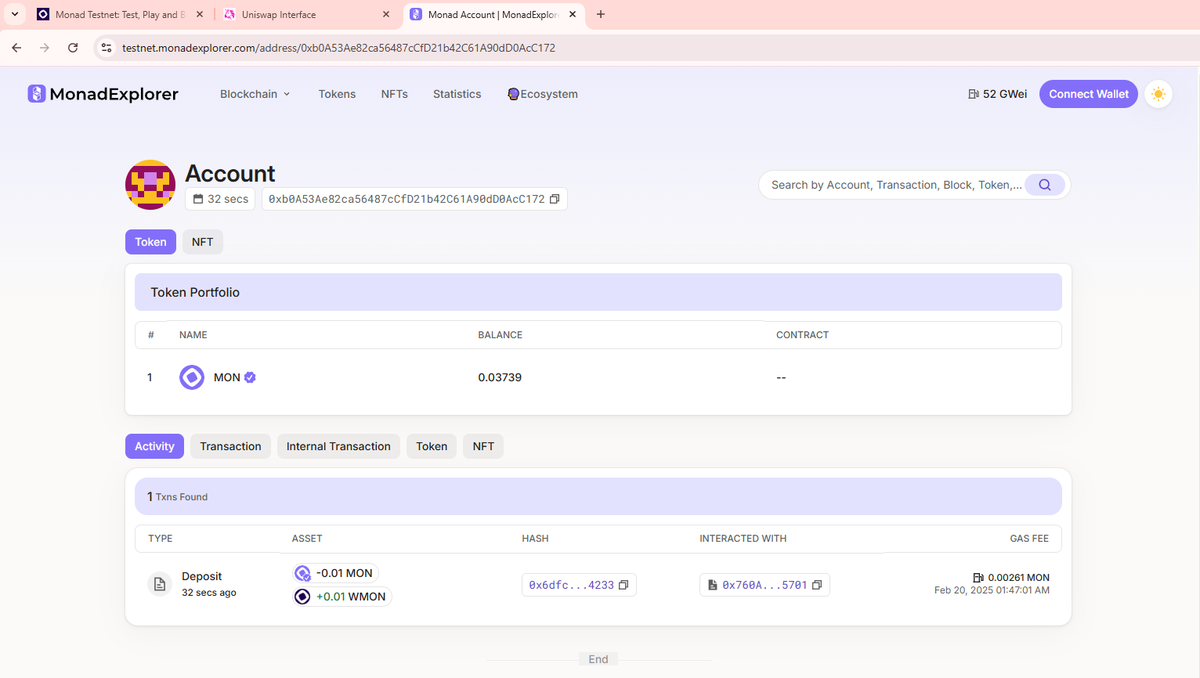The width and height of the screenshot is (1200, 678).
Task: Click the account pixel avatar
Action: (x=151, y=185)
